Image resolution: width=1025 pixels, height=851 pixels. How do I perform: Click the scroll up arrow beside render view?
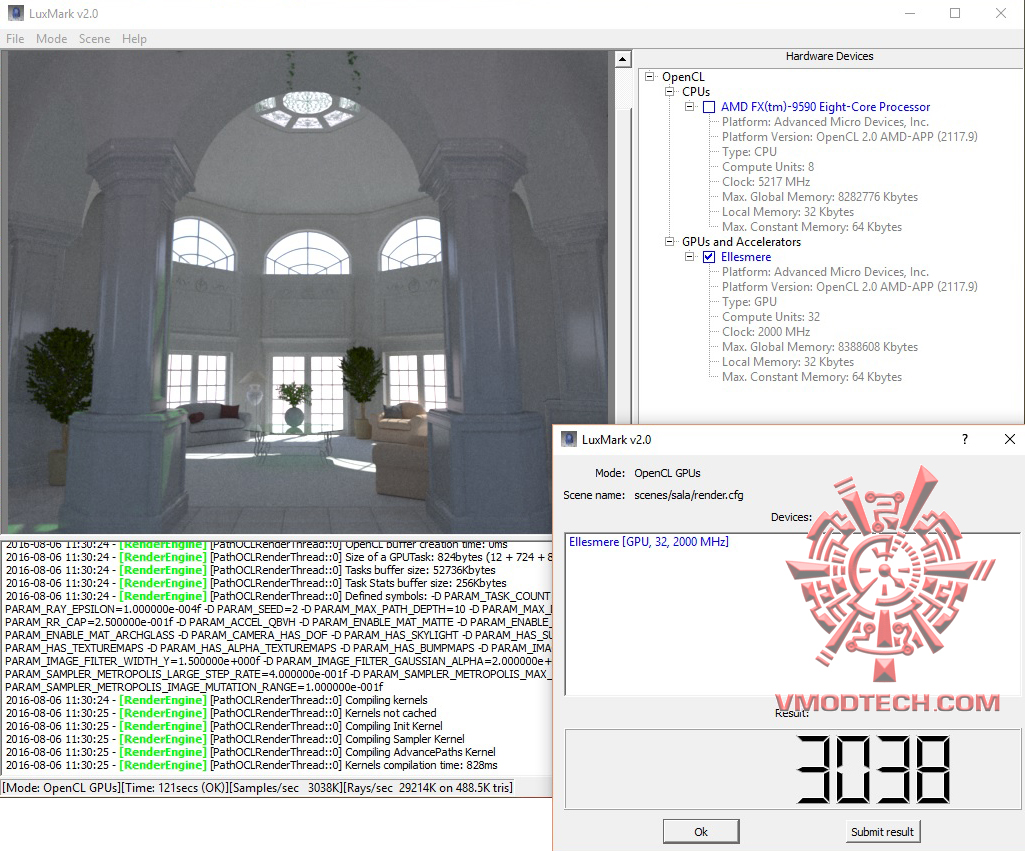[x=622, y=59]
